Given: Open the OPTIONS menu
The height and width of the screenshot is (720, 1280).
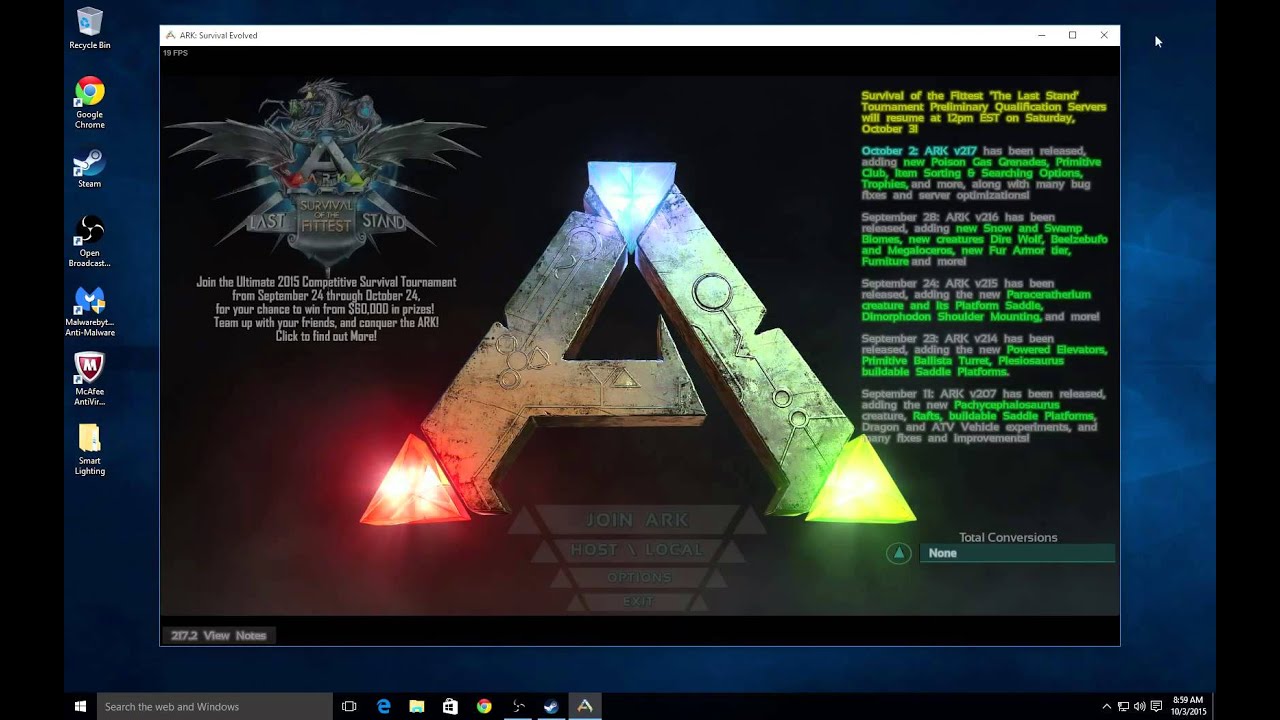Looking at the screenshot, I should point(639,577).
